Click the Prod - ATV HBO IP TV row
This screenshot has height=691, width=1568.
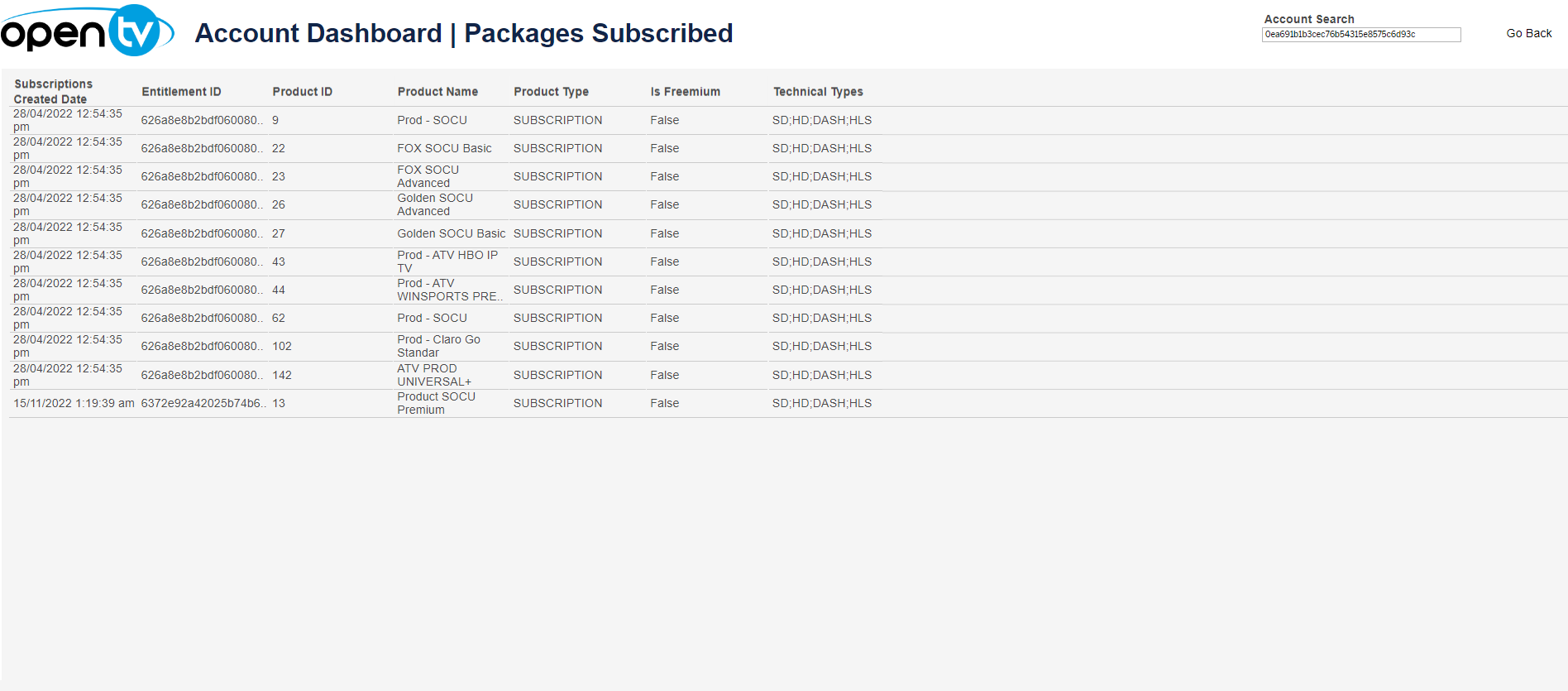point(447,262)
